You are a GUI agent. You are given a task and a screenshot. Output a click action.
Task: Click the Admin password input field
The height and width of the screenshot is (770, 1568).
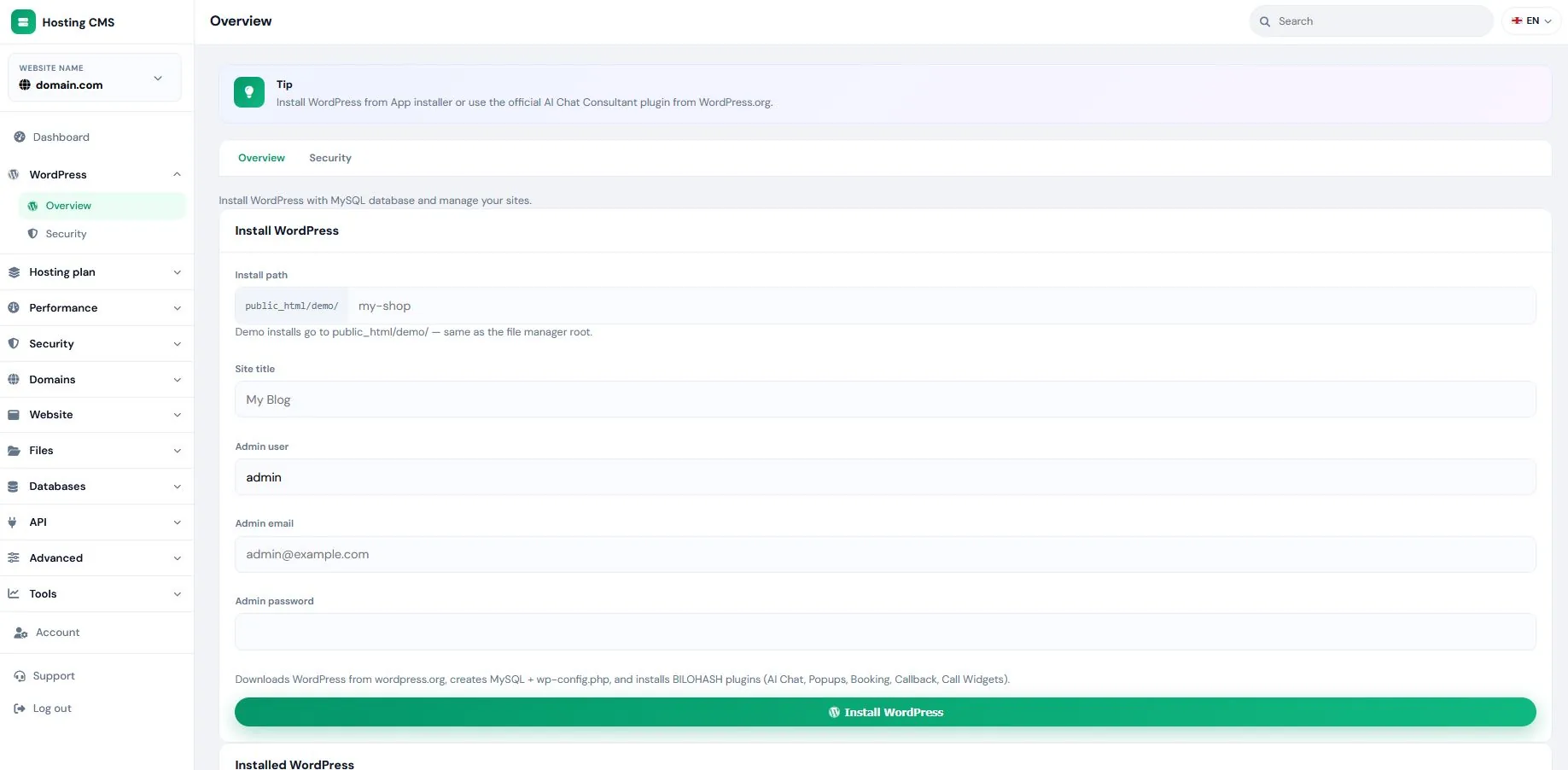(885, 632)
